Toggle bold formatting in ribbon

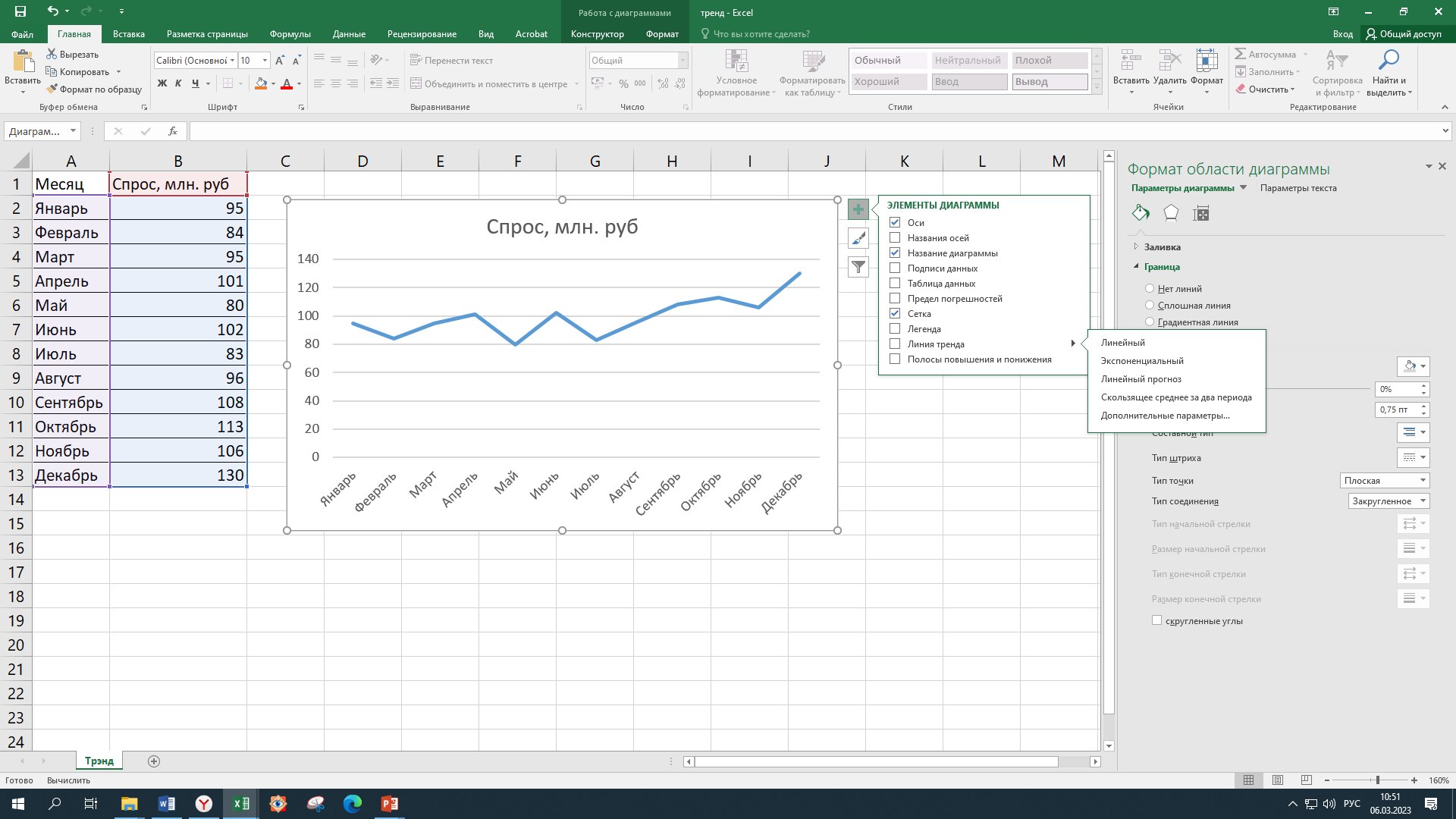(x=162, y=83)
